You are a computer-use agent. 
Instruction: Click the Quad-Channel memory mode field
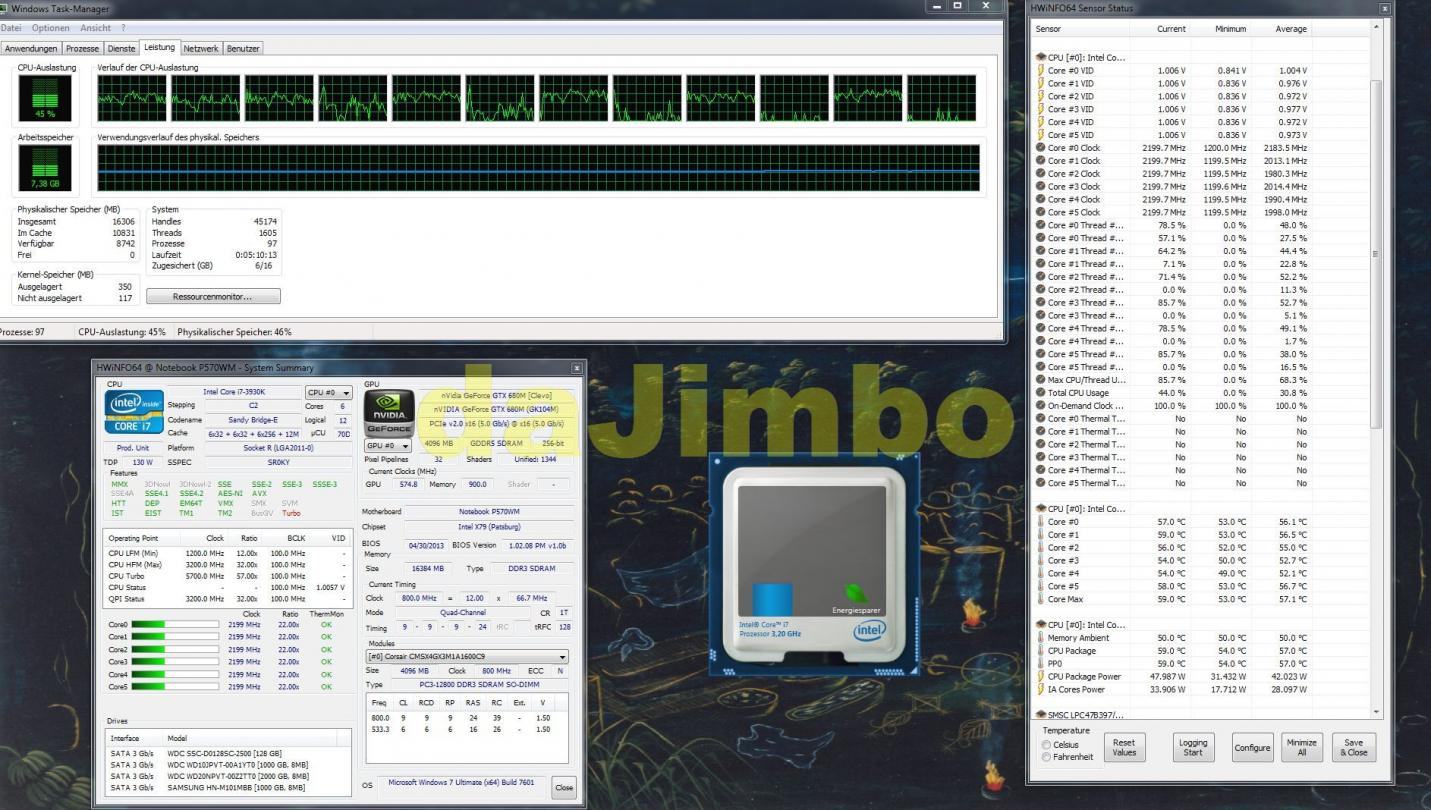pyautogui.click(x=461, y=612)
